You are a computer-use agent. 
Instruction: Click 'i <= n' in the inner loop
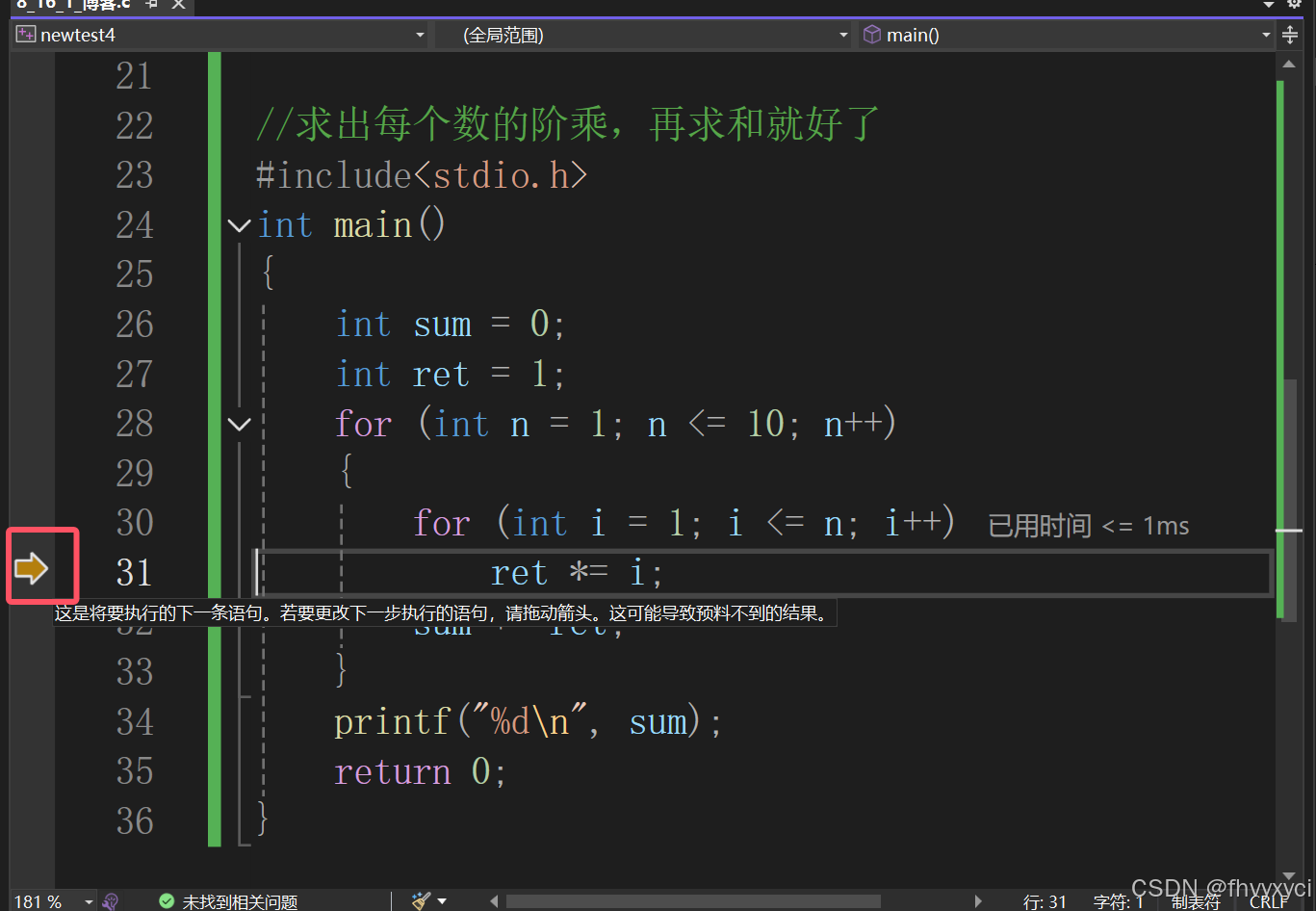click(x=785, y=523)
